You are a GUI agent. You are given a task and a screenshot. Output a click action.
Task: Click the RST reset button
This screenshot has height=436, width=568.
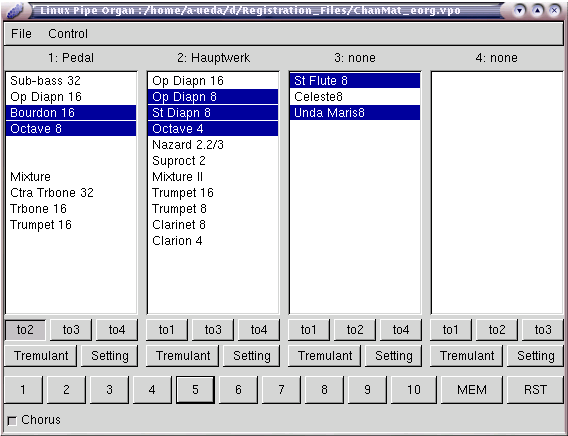[535, 390]
